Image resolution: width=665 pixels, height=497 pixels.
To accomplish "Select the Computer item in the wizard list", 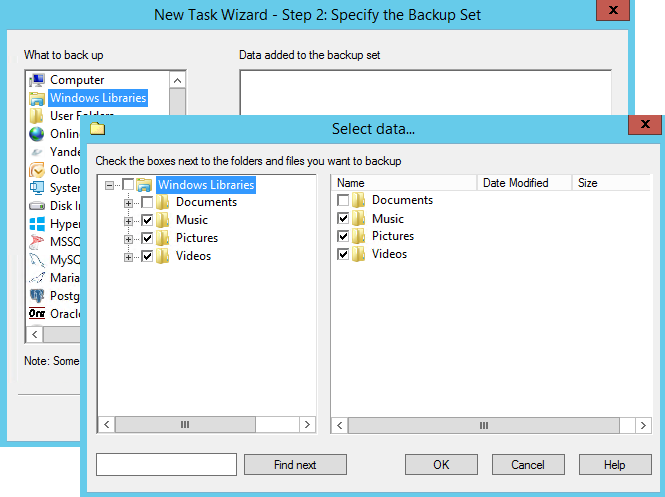I will [77, 80].
